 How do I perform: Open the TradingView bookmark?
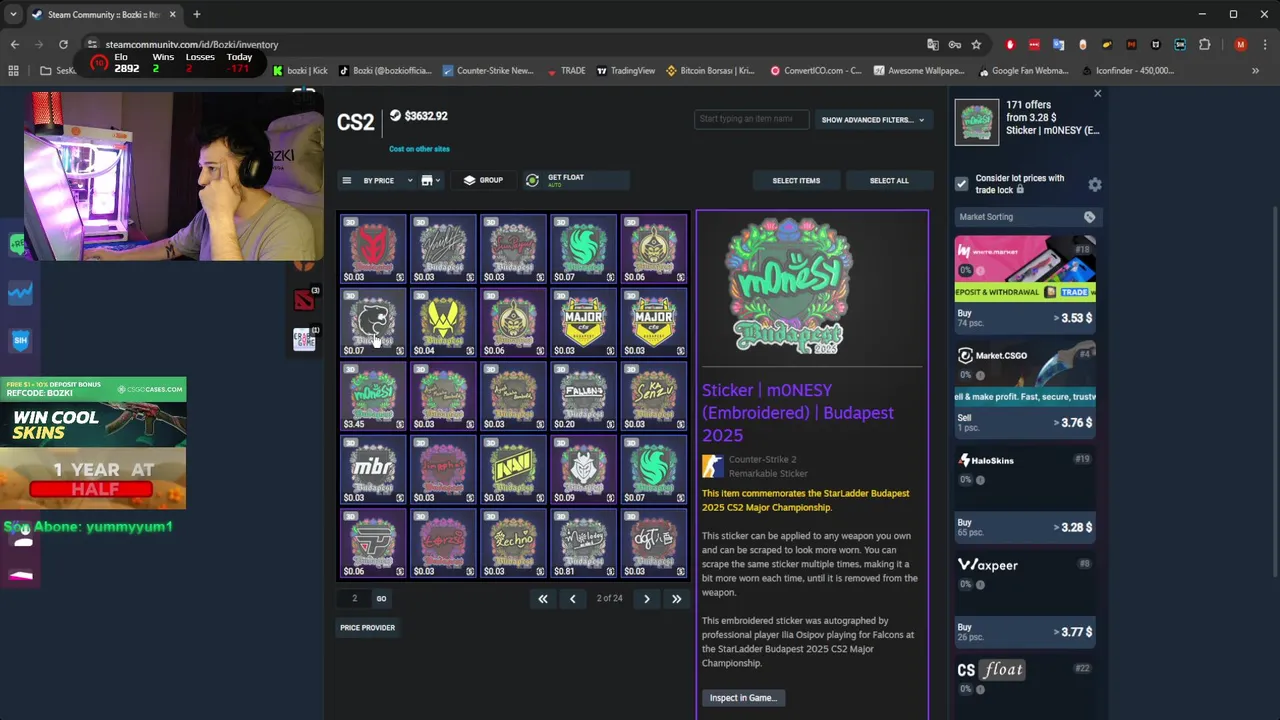626,71
